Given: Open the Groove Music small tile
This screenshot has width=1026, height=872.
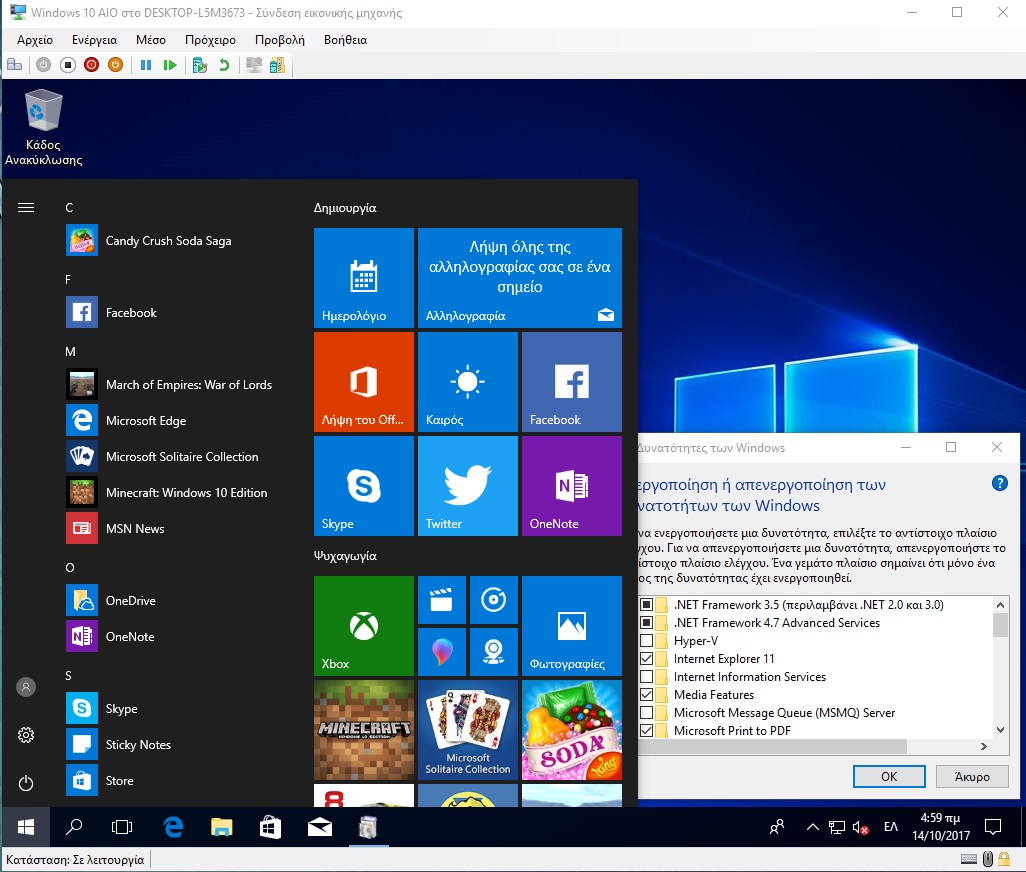Looking at the screenshot, I should pyautogui.click(x=494, y=599).
